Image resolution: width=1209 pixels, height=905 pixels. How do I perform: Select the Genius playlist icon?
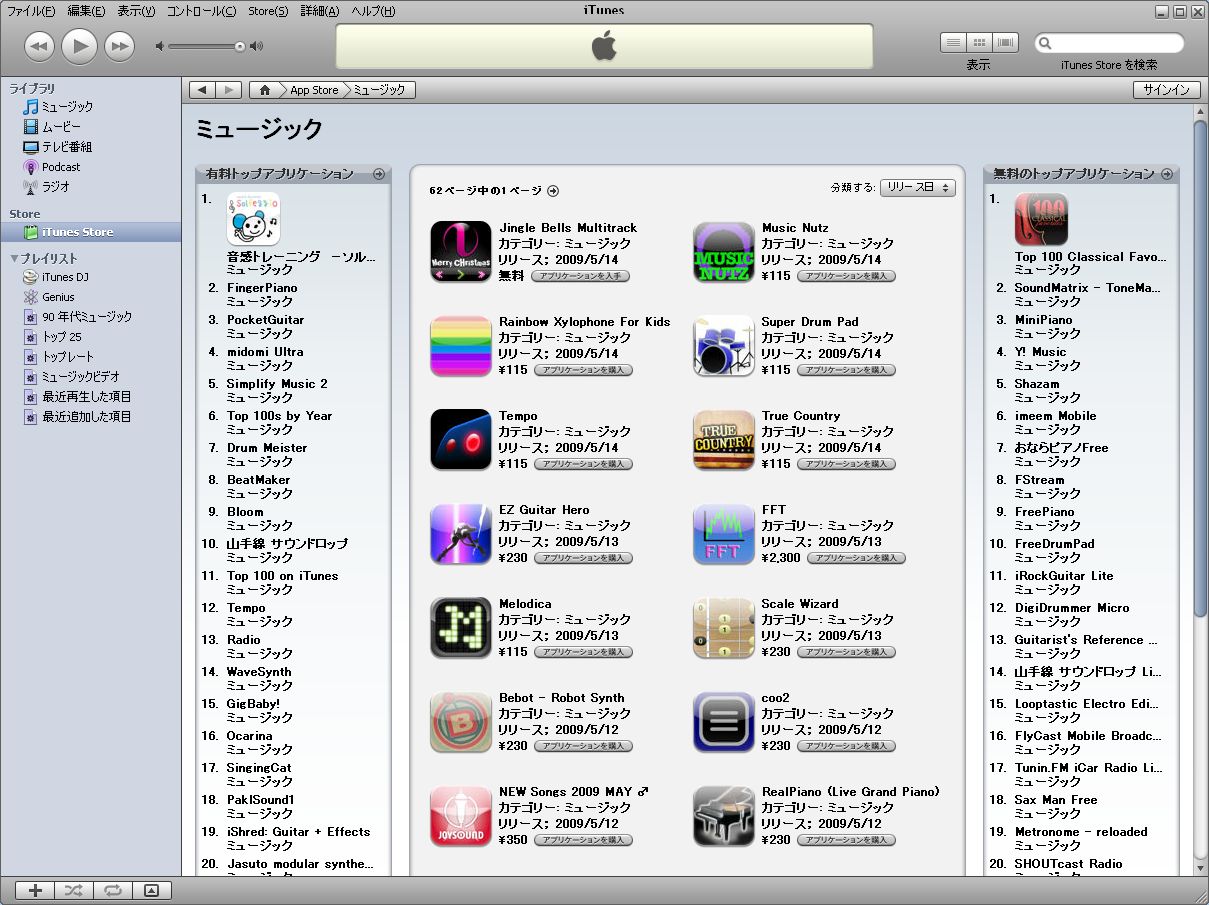[31, 297]
